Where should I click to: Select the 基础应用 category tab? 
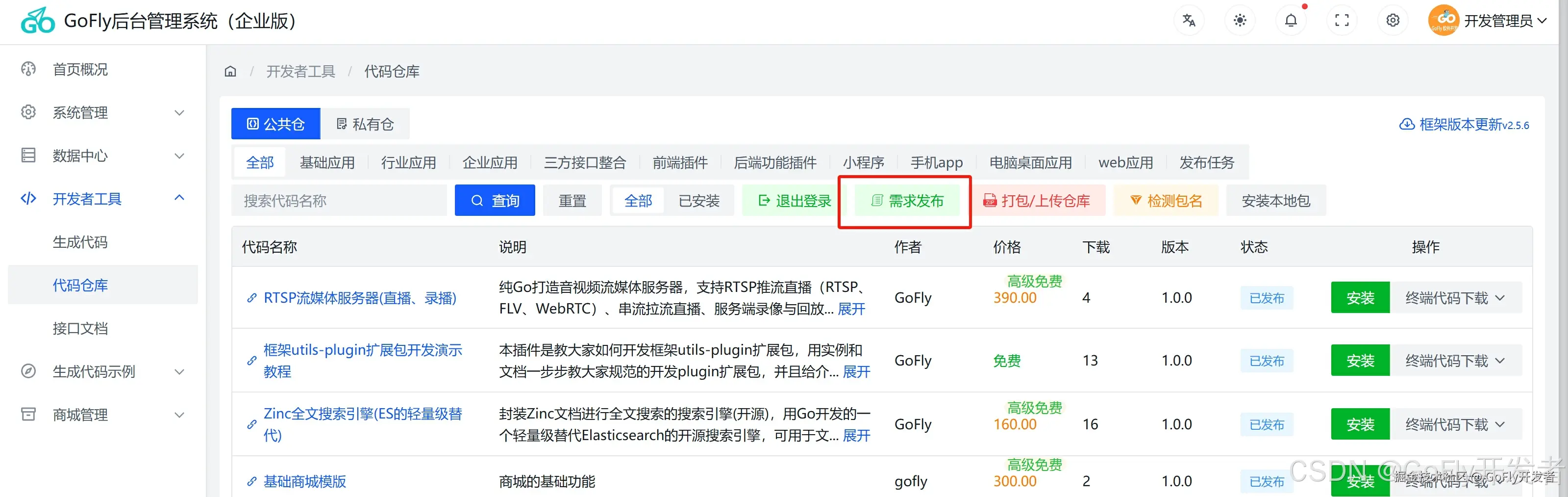tap(327, 162)
